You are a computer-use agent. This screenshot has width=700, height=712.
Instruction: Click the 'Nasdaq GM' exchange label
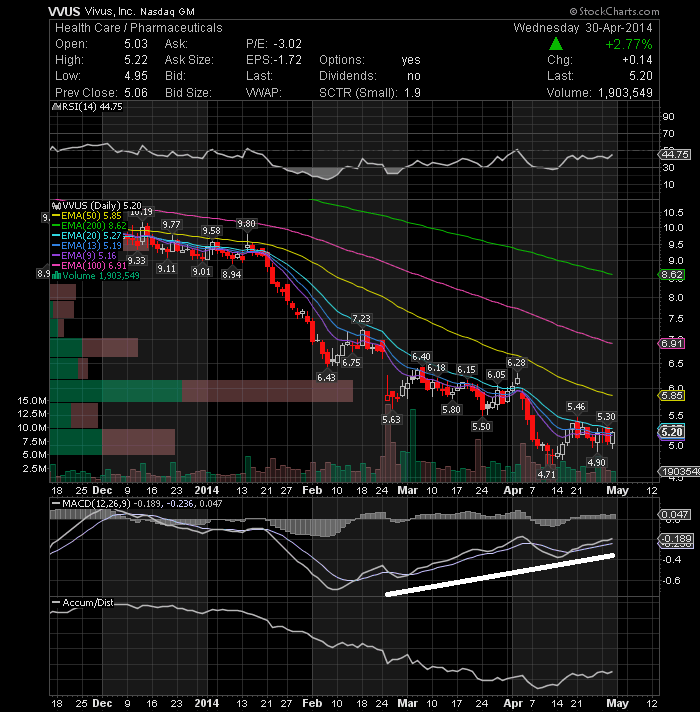tap(167, 12)
